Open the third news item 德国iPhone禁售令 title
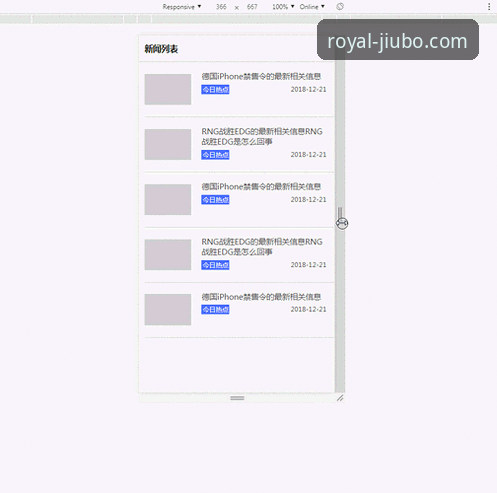Screen dimensions: 497x493 pos(261,187)
